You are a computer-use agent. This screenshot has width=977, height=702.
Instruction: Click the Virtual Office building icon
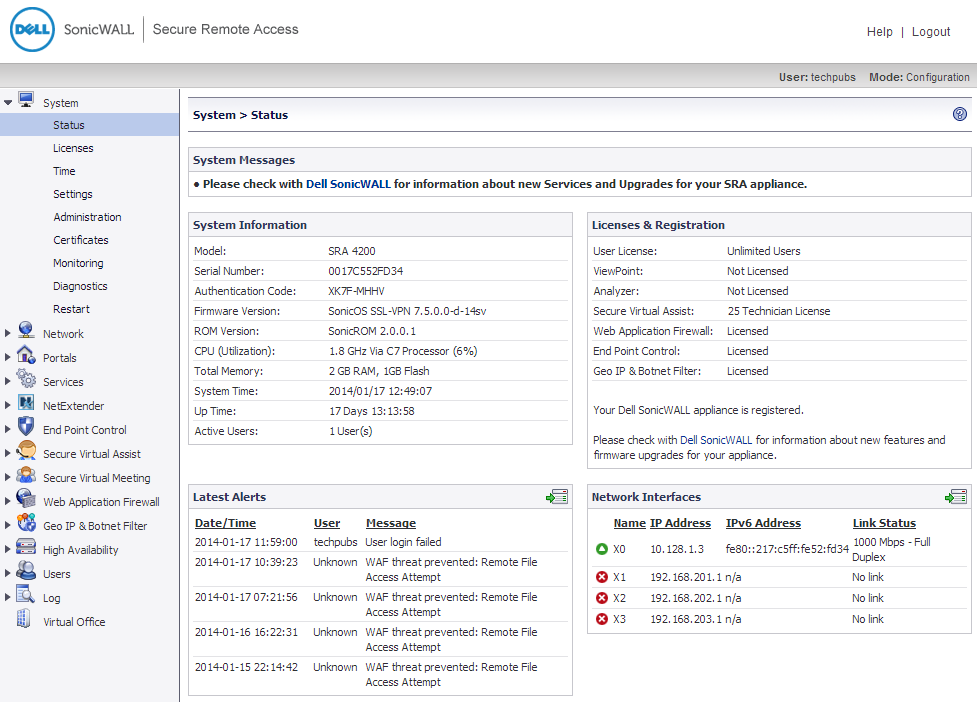click(x=24, y=618)
